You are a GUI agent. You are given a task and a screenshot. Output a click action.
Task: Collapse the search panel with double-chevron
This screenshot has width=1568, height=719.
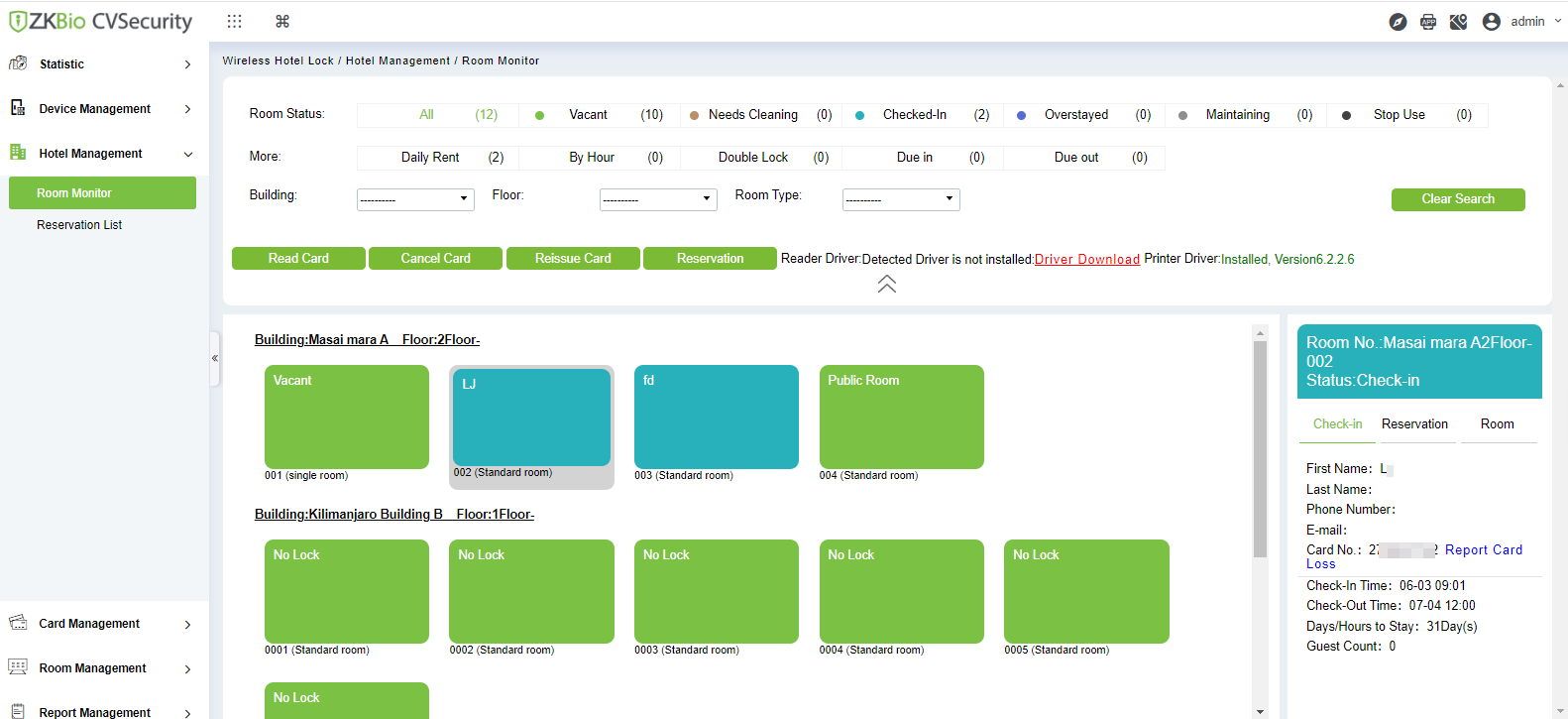[887, 284]
